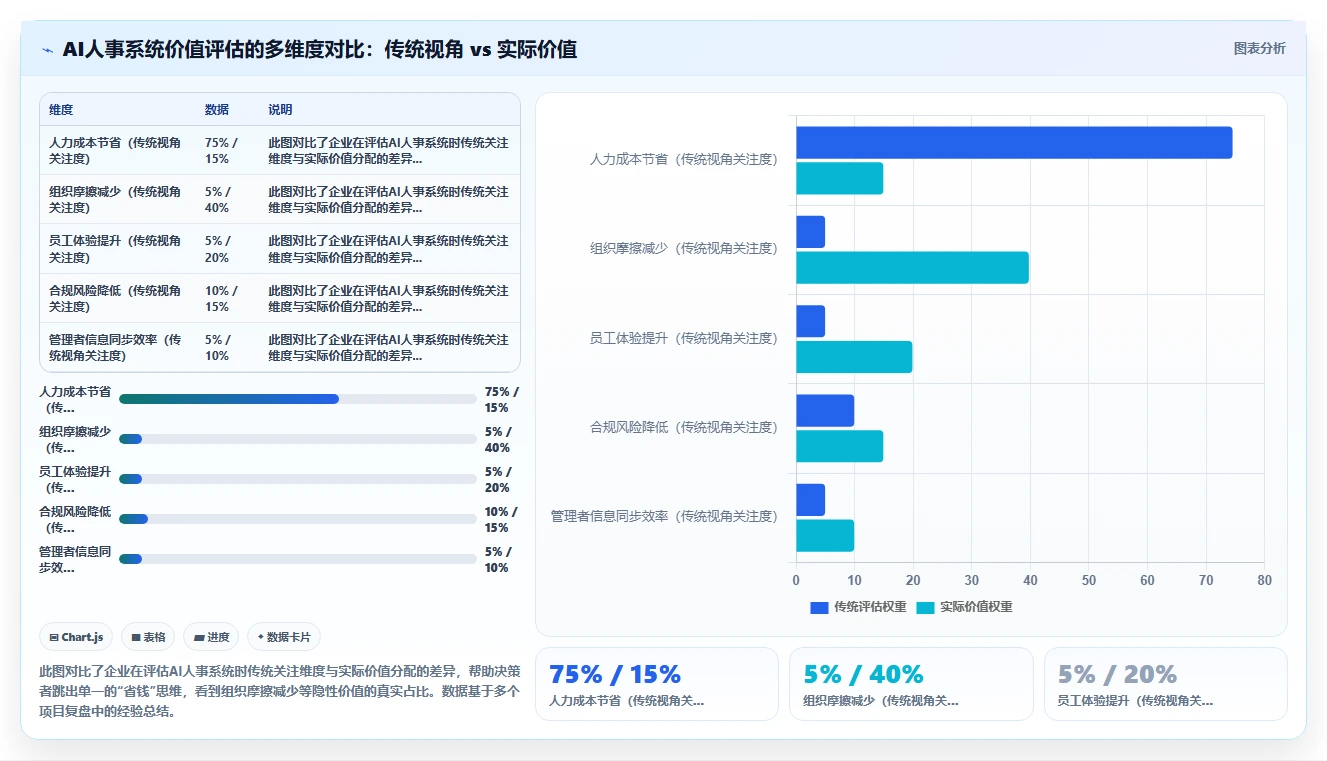
Task: Open the 75% / 15% data card
Action: click(x=657, y=684)
